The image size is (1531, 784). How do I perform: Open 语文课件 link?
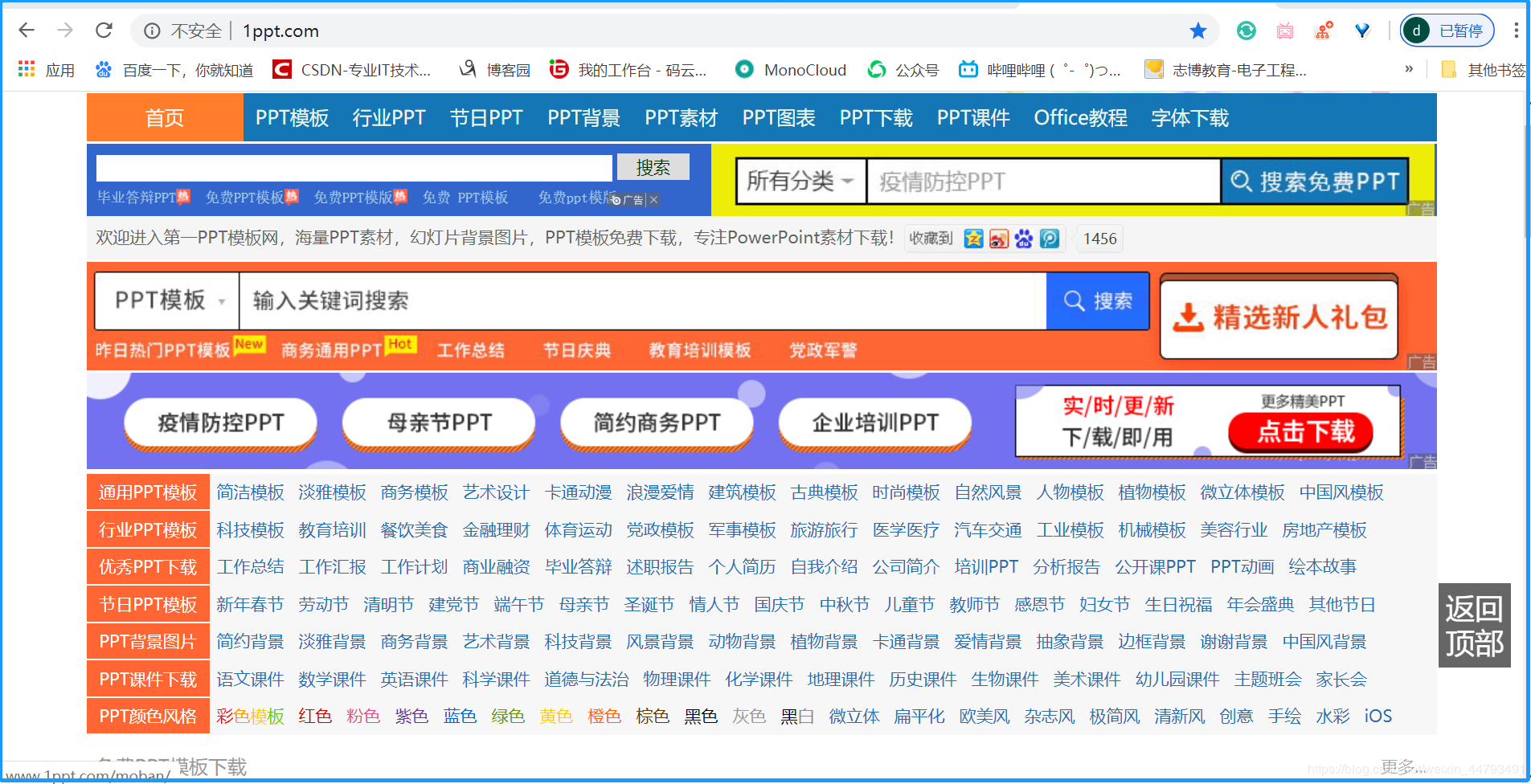tap(250, 680)
